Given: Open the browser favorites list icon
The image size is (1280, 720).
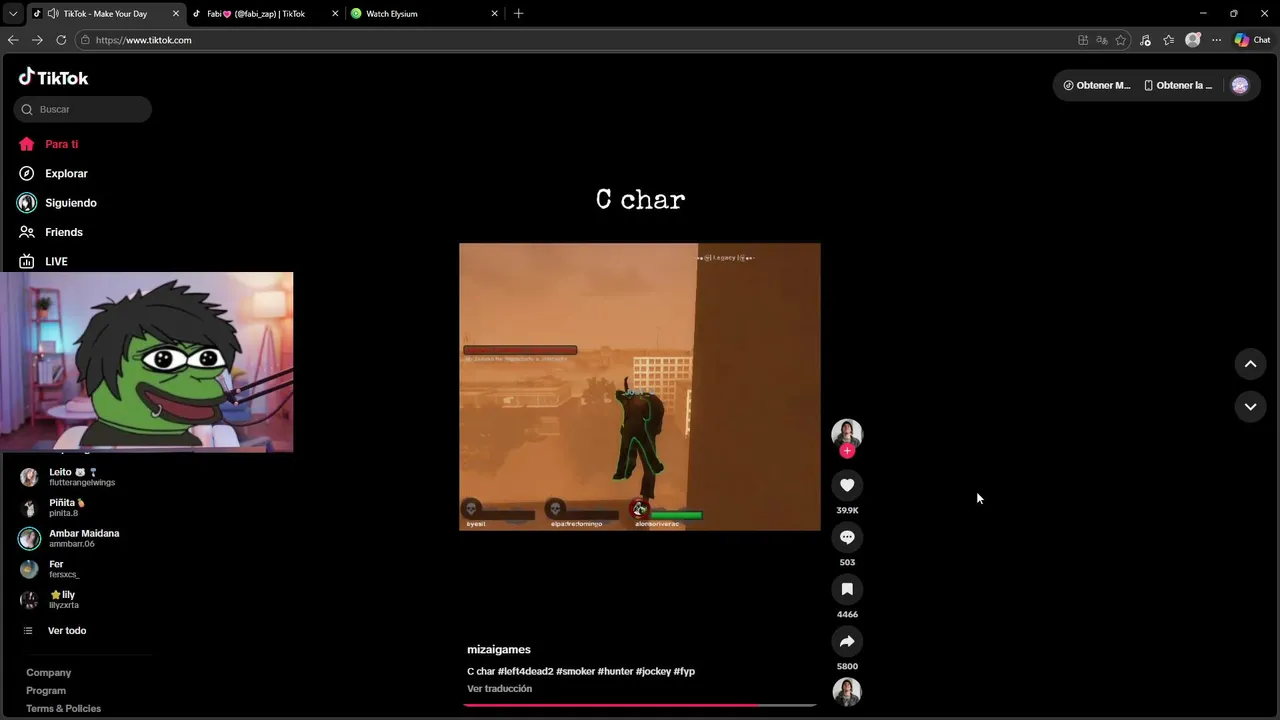Looking at the screenshot, I should click(1168, 40).
